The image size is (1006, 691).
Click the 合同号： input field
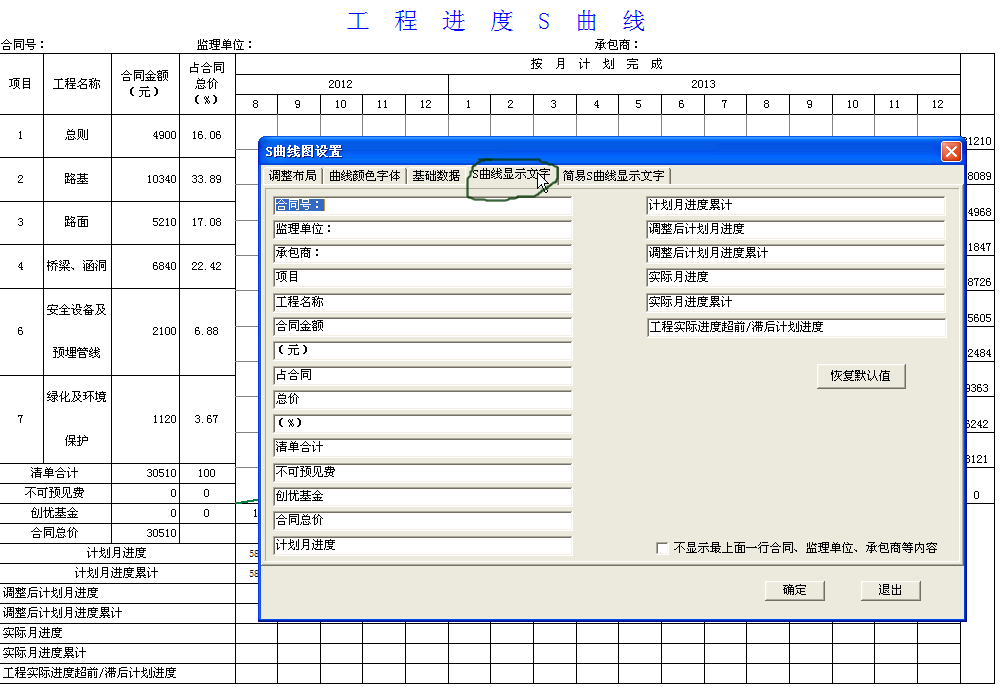coord(422,205)
